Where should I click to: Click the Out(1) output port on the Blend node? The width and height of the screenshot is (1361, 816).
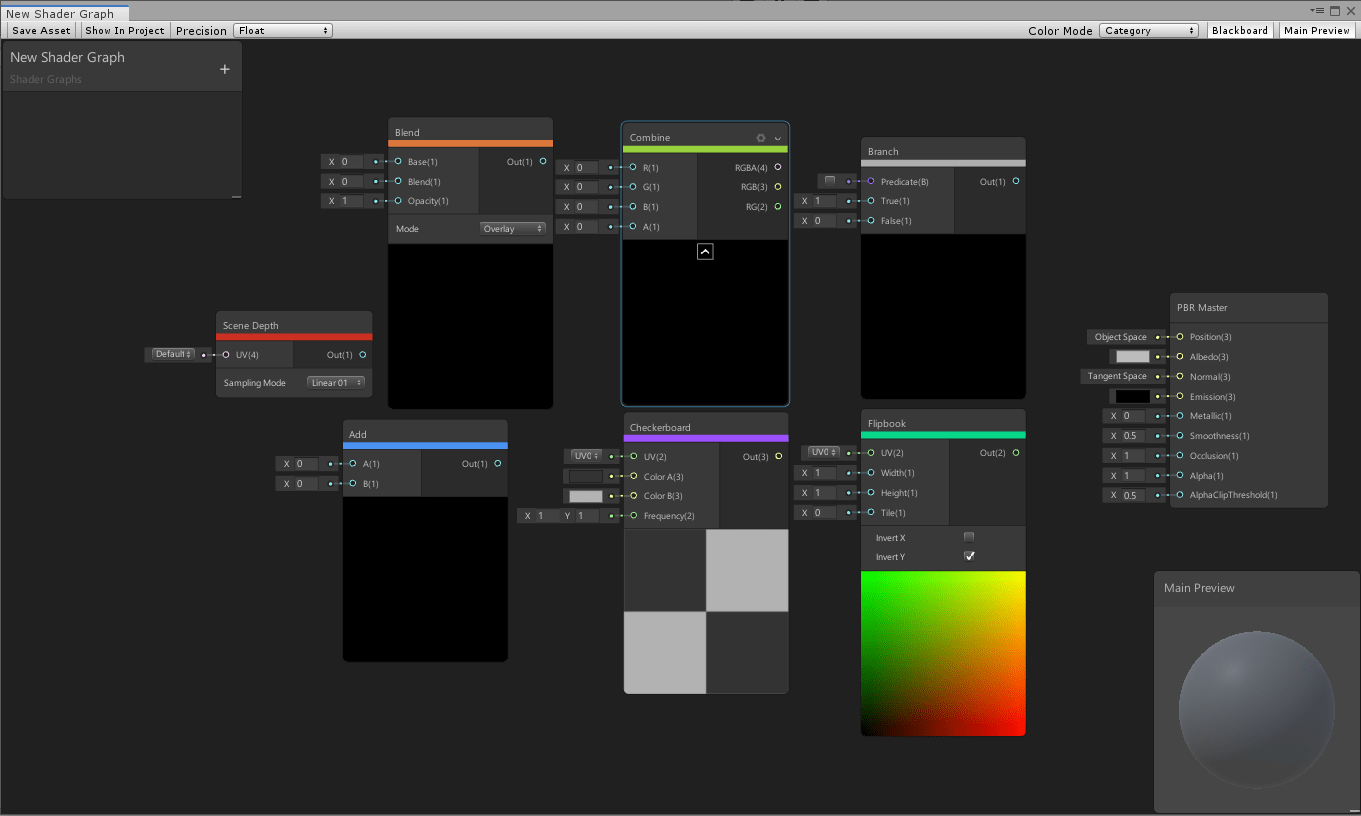point(541,161)
